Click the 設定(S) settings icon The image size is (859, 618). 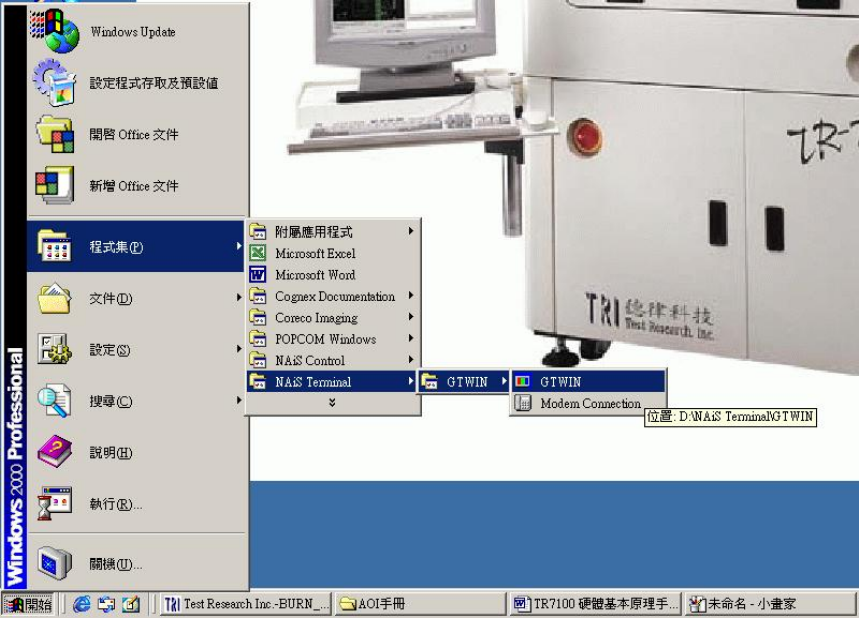(x=54, y=349)
